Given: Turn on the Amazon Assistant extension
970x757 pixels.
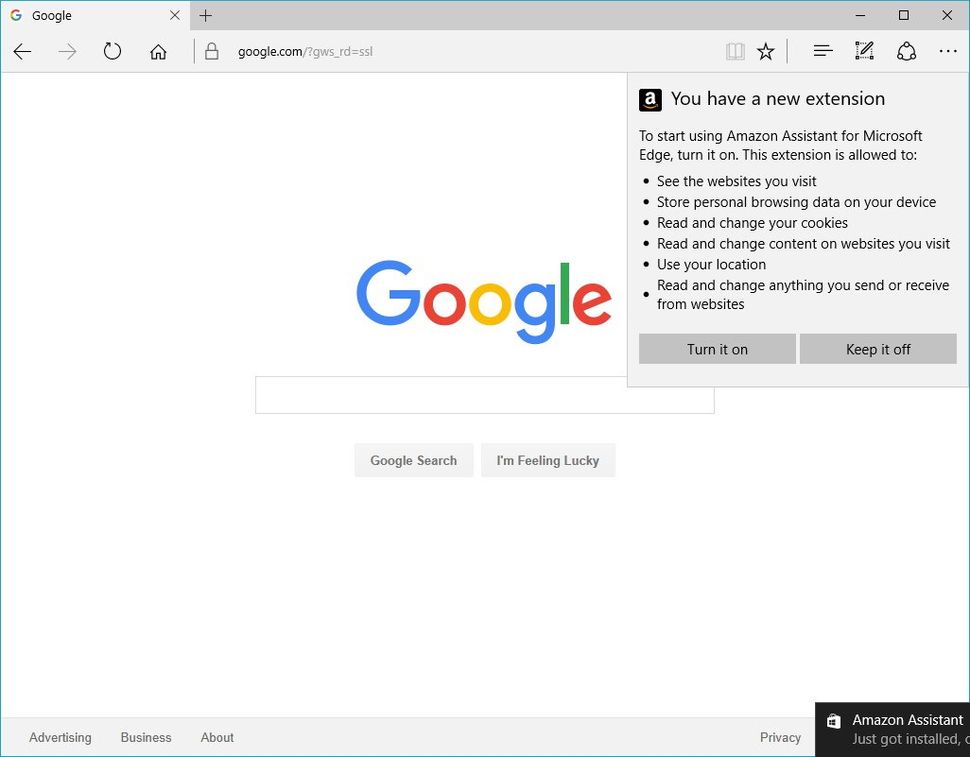Looking at the screenshot, I should [x=717, y=349].
